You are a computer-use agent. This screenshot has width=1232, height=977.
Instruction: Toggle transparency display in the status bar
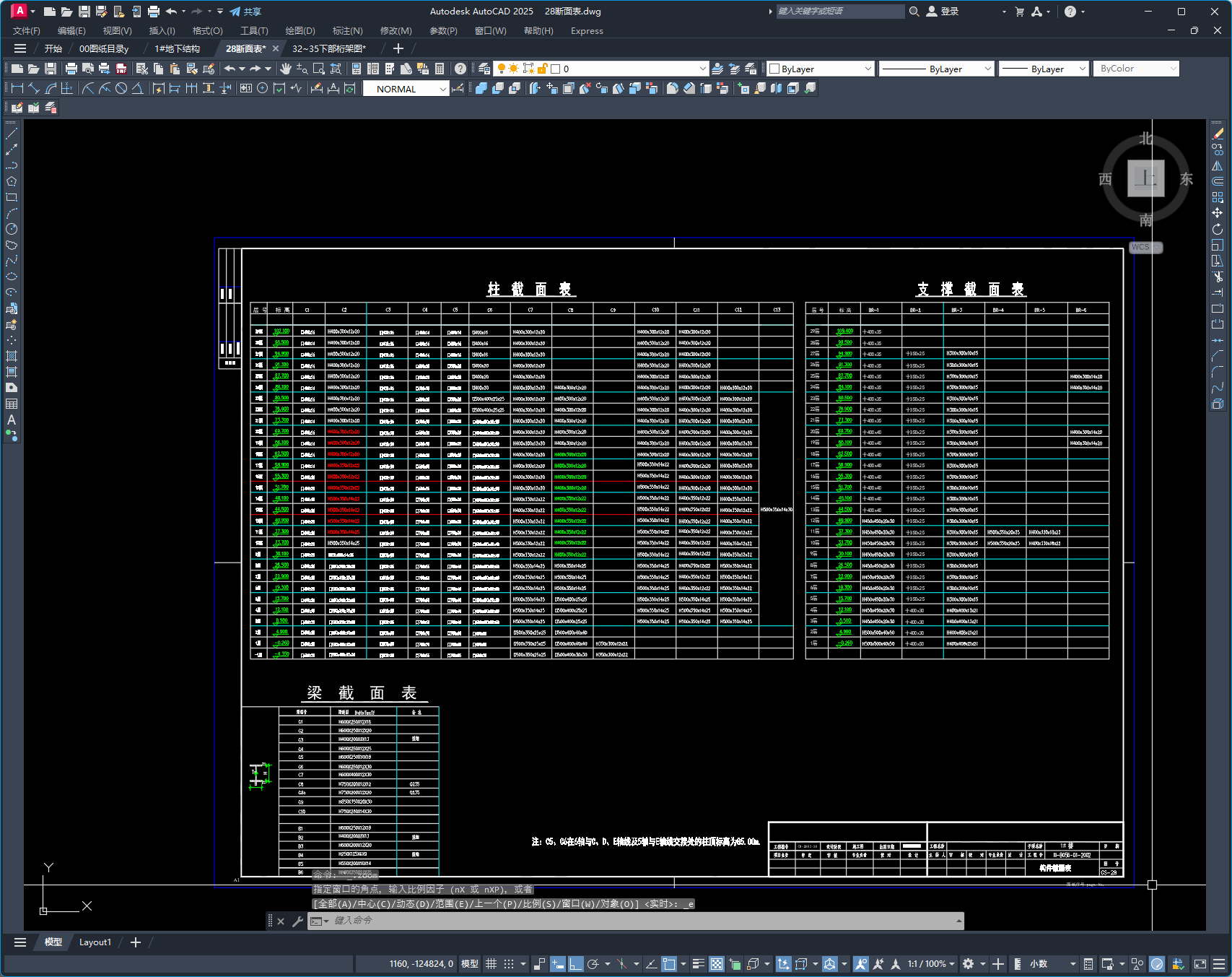click(717, 964)
